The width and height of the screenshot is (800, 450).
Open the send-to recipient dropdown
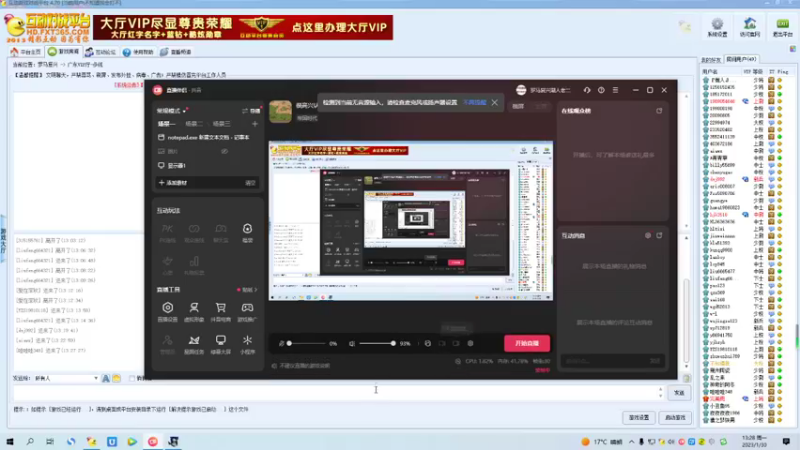coord(66,379)
